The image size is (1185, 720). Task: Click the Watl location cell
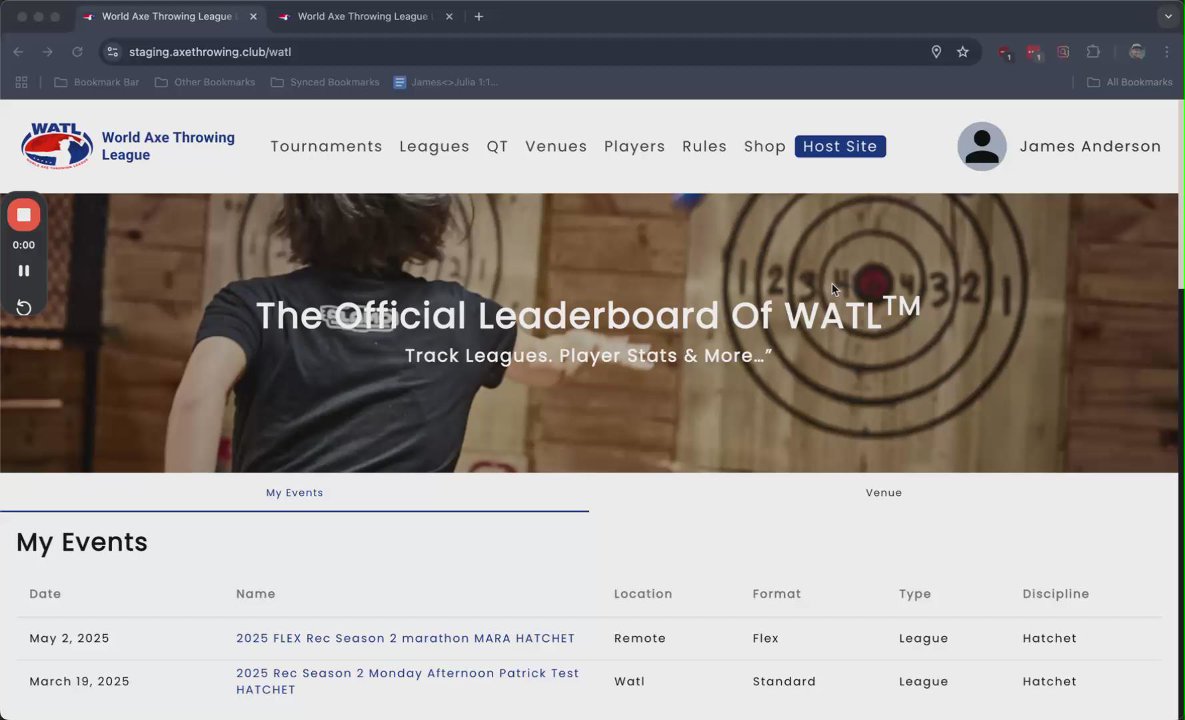[630, 681]
